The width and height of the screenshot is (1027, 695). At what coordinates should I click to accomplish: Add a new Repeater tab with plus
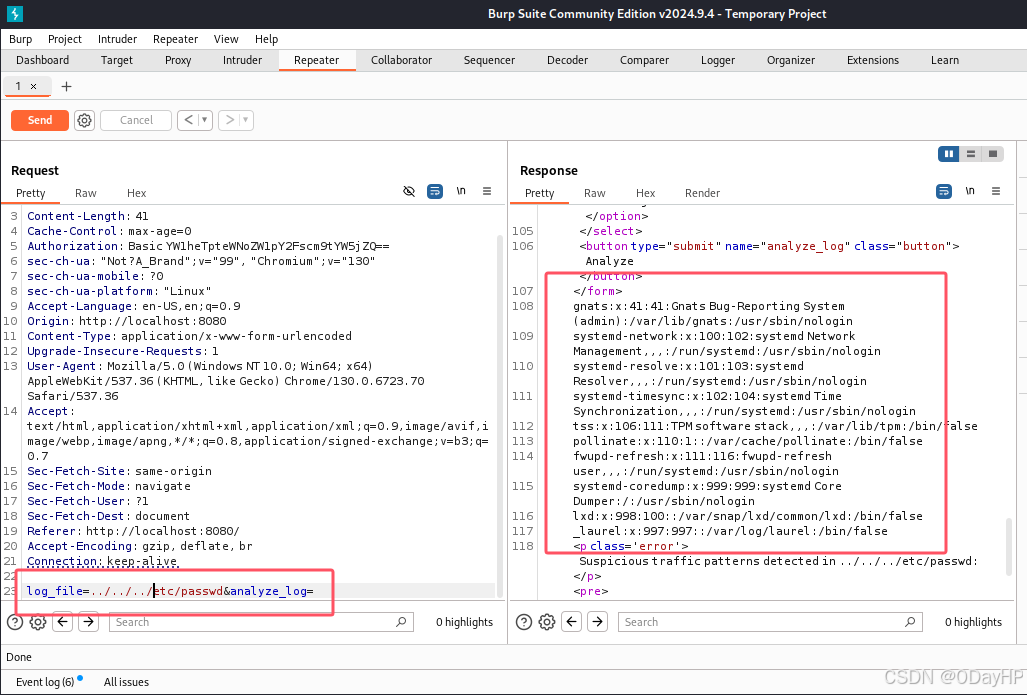tap(66, 86)
